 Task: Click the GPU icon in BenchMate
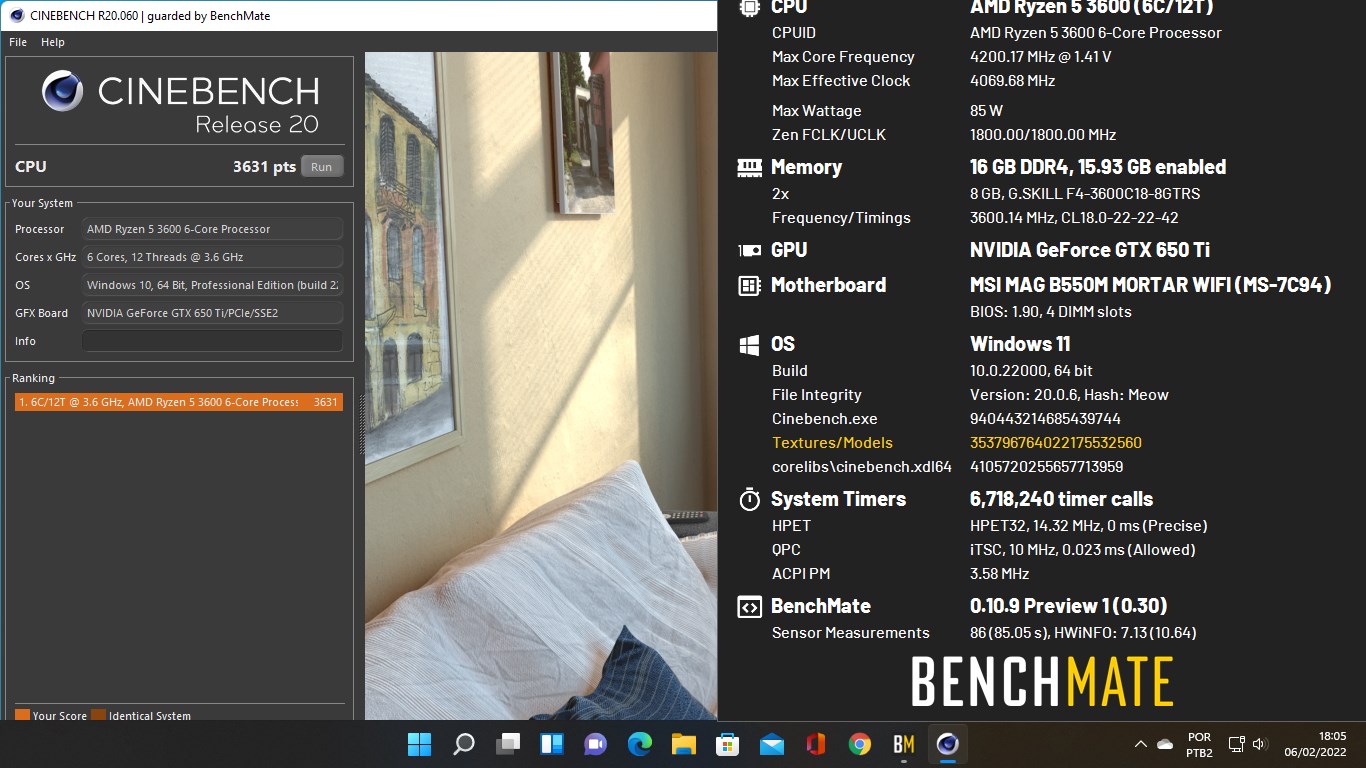tap(749, 250)
